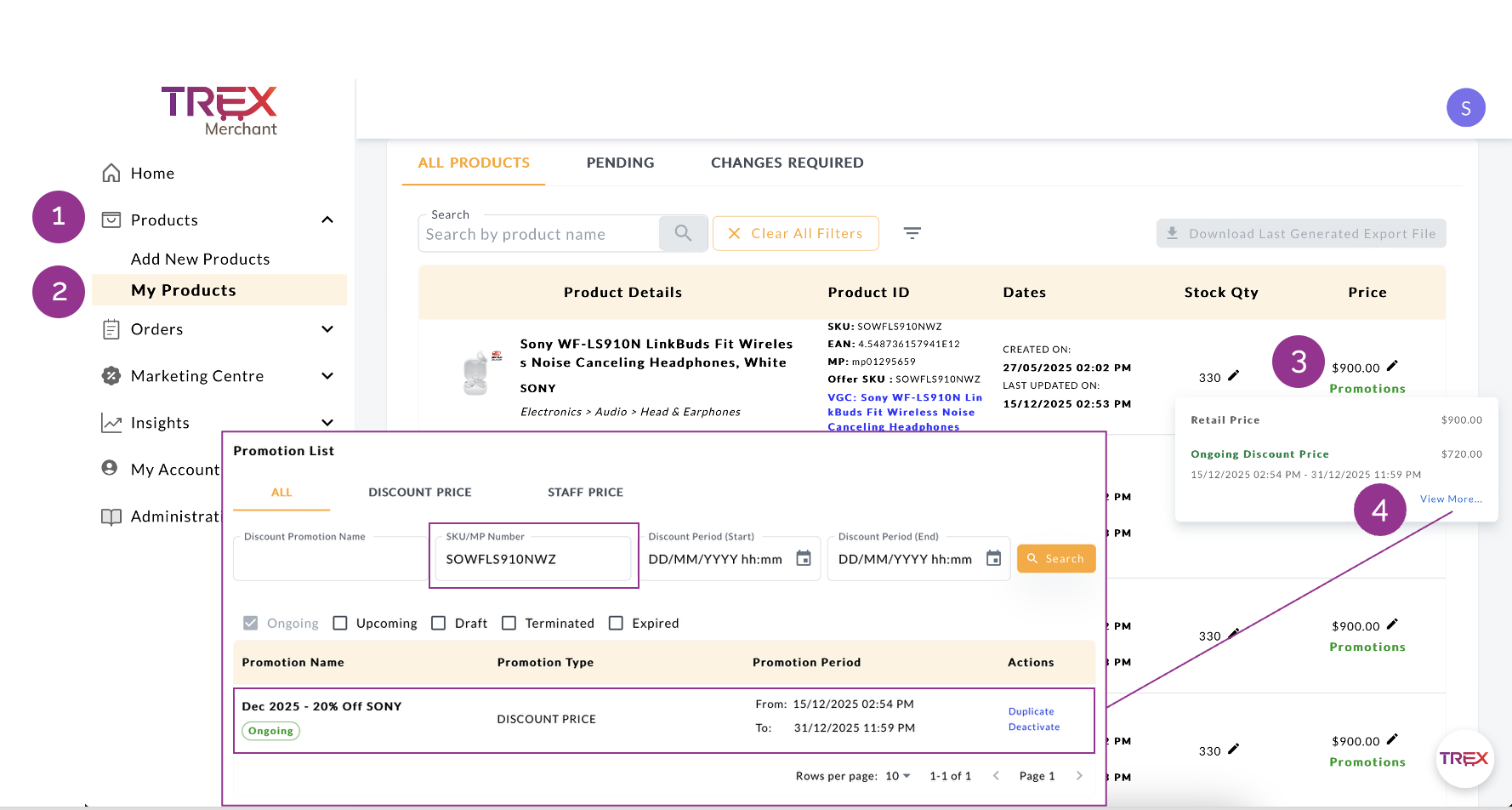This screenshot has height=810, width=1512.
Task: Click the TREX chat bubble icon
Action: [1464, 758]
